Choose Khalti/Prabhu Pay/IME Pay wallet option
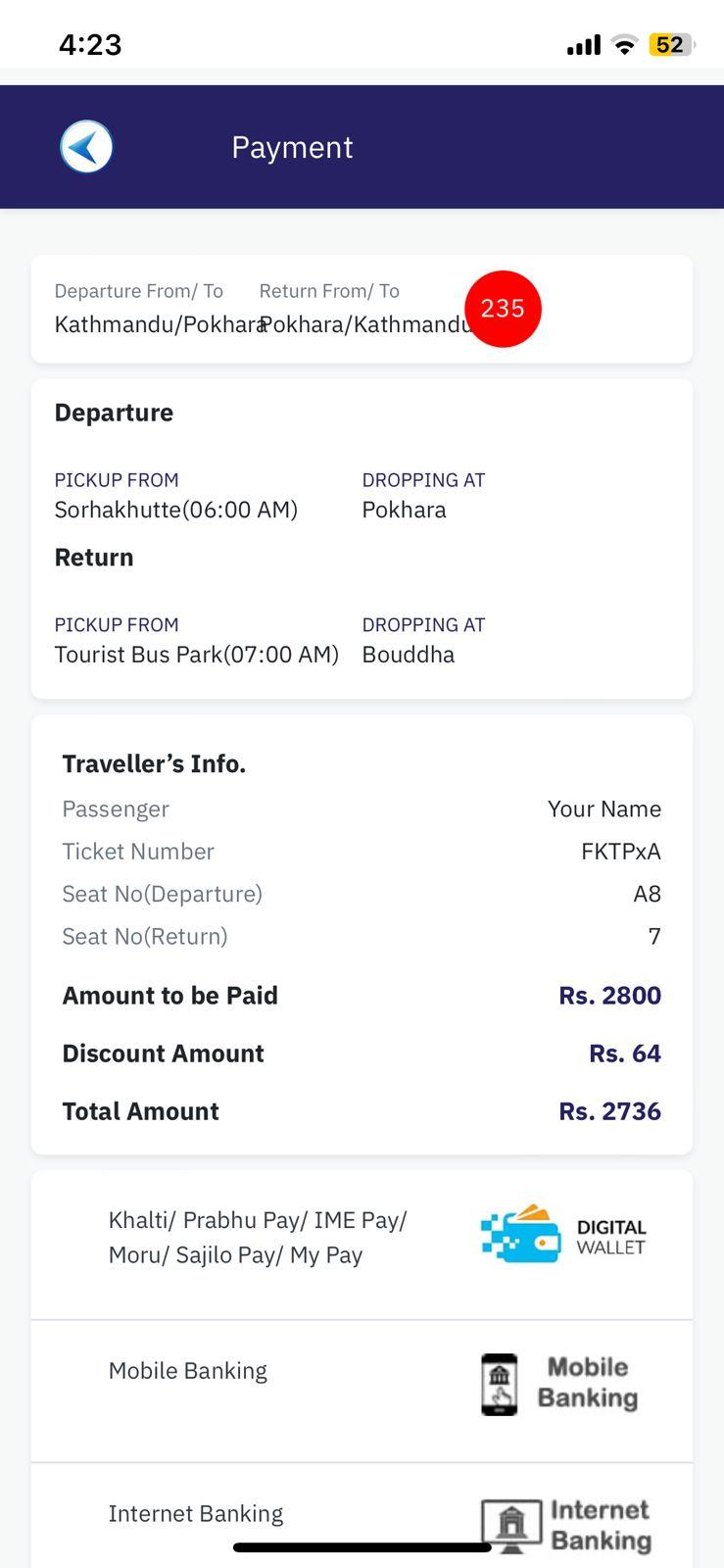 (x=362, y=1245)
